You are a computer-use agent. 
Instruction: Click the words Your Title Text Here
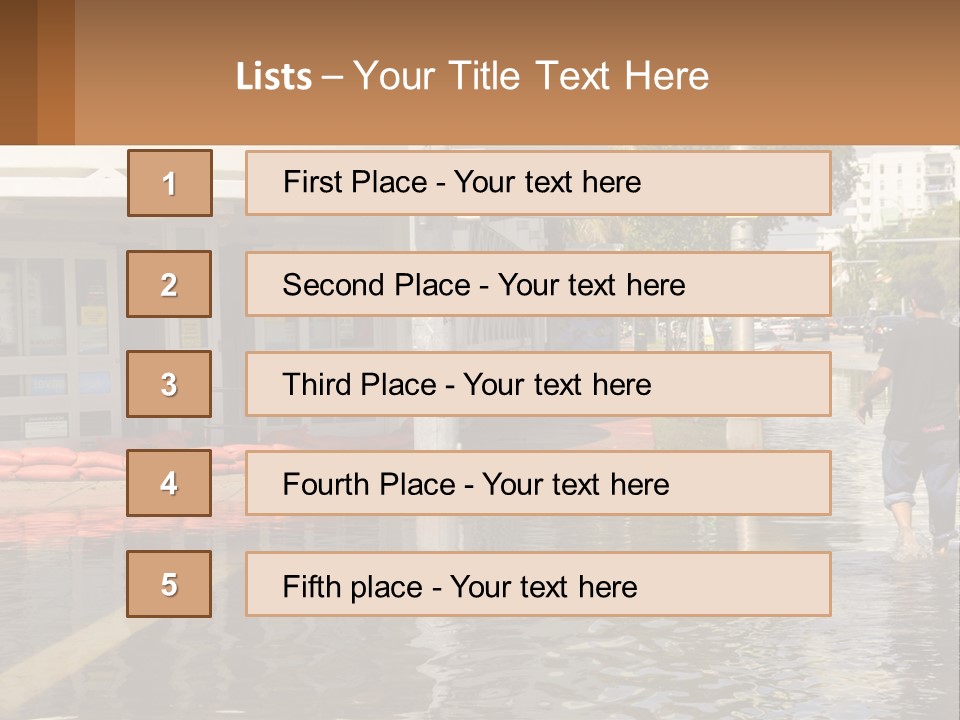point(531,76)
